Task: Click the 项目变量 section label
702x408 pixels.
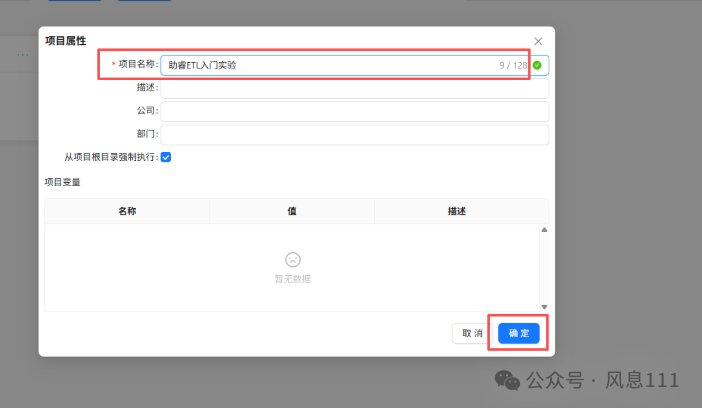Action: point(62,182)
